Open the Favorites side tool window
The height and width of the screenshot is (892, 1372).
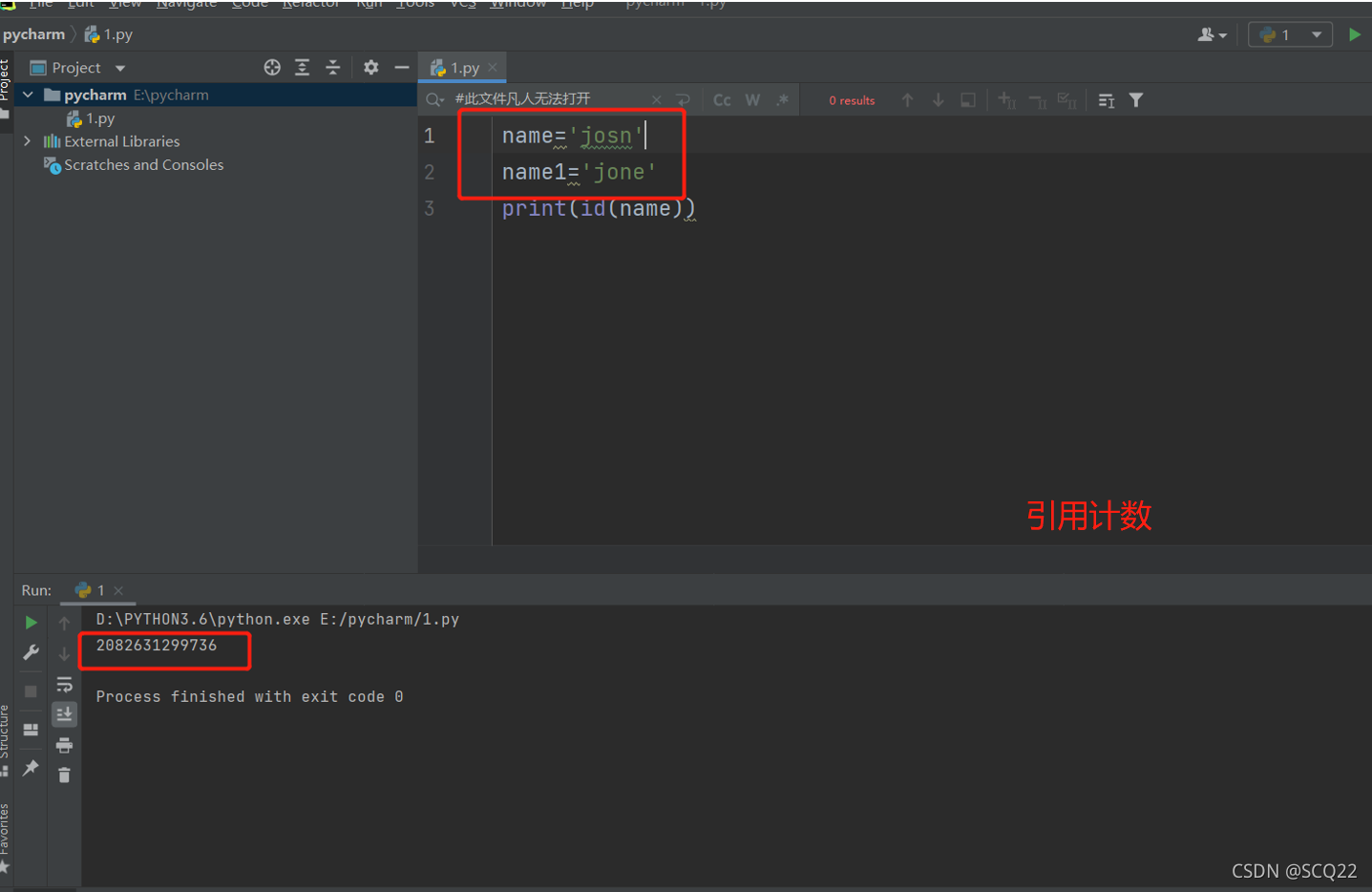(x=5, y=838)
